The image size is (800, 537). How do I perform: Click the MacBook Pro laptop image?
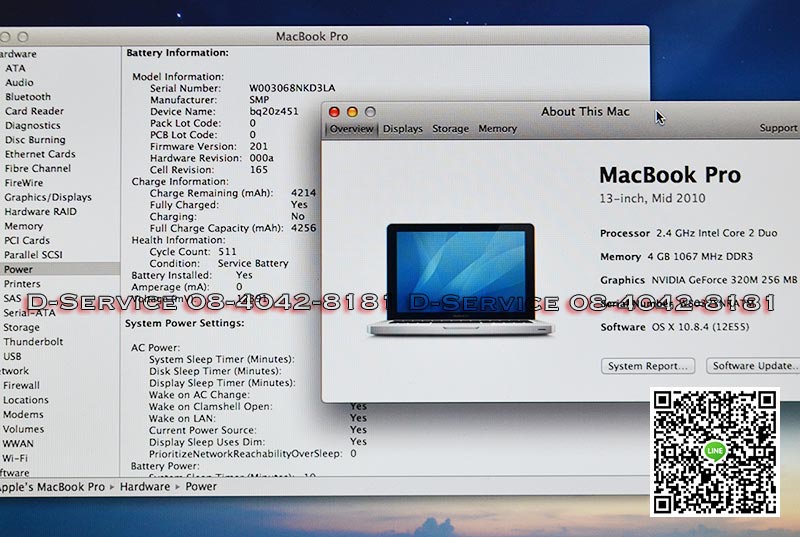pos(460,279)
